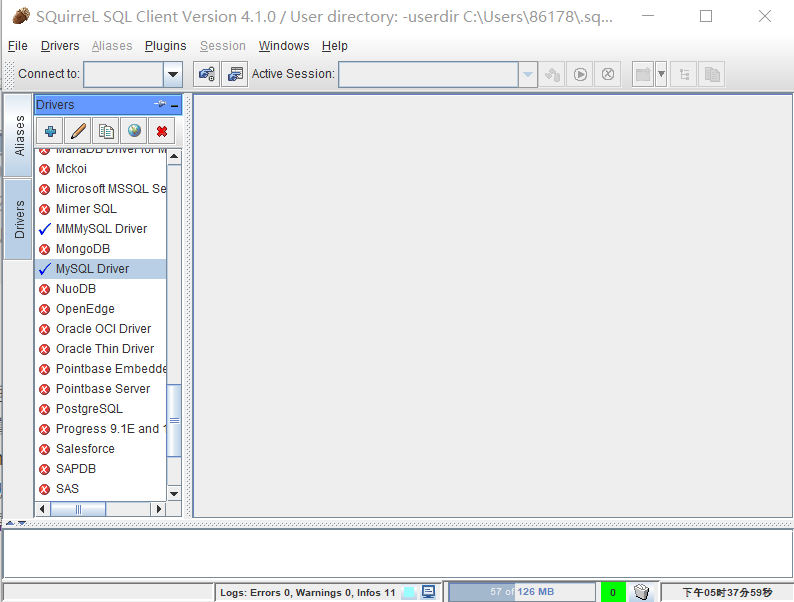Switch to the Drivers side tab
This screenshot has height=602, width=794.
(19, 219)
